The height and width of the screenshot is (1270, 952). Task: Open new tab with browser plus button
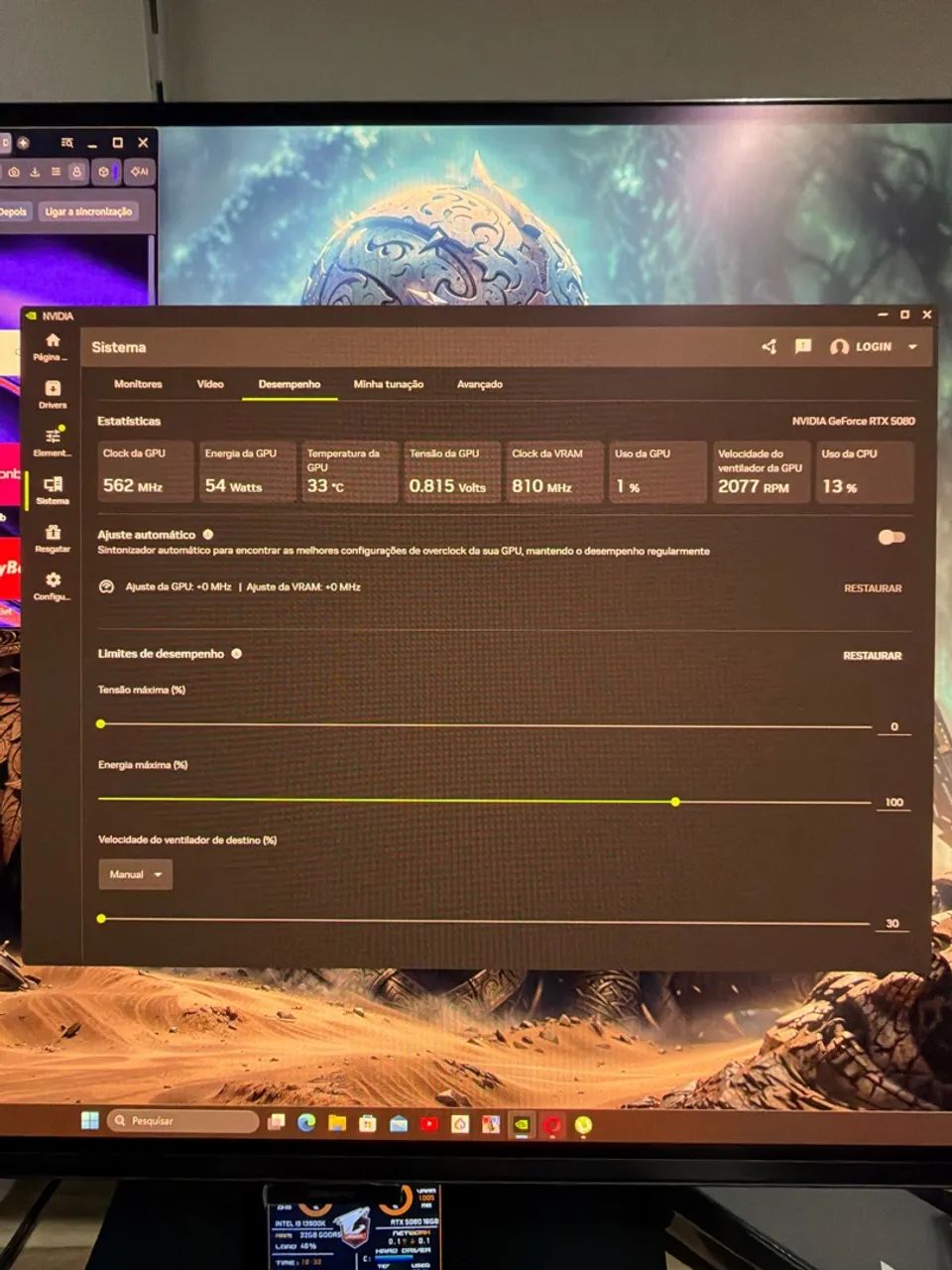click(x=23, y=143)
